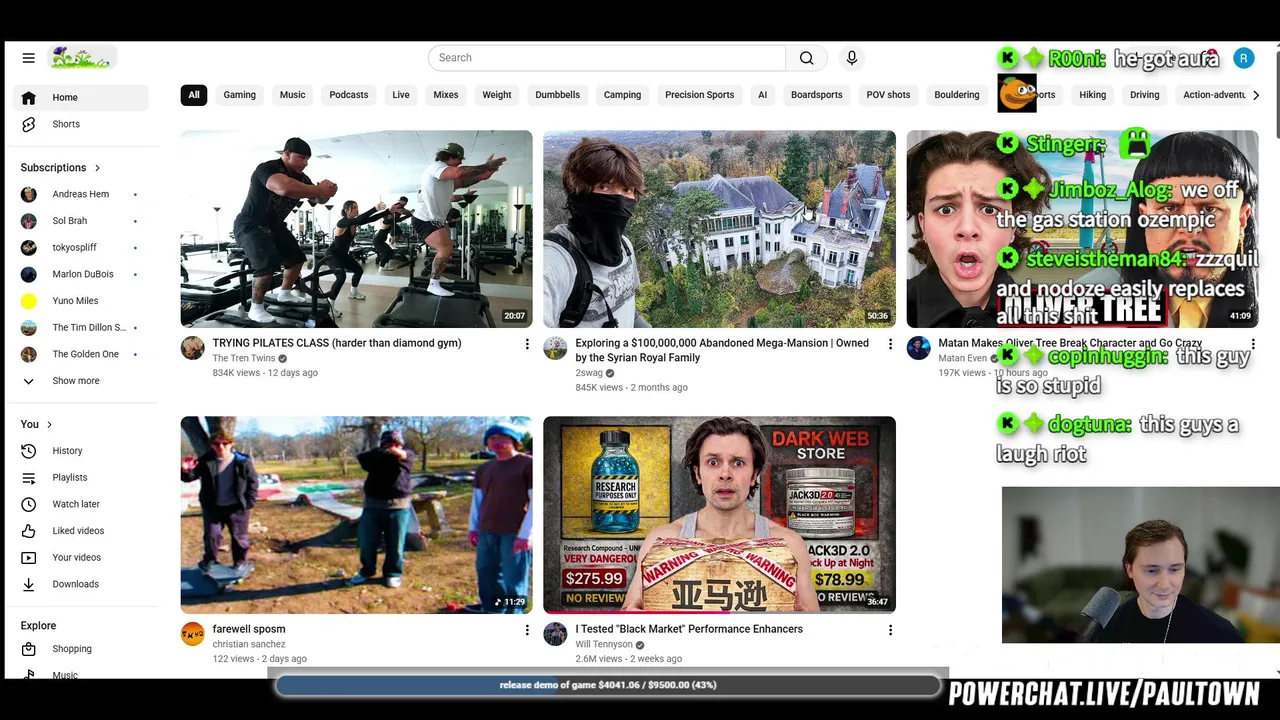Select the Camping filter chip
The height and width of the screenshot is (720, 1280).
(622, 95)
